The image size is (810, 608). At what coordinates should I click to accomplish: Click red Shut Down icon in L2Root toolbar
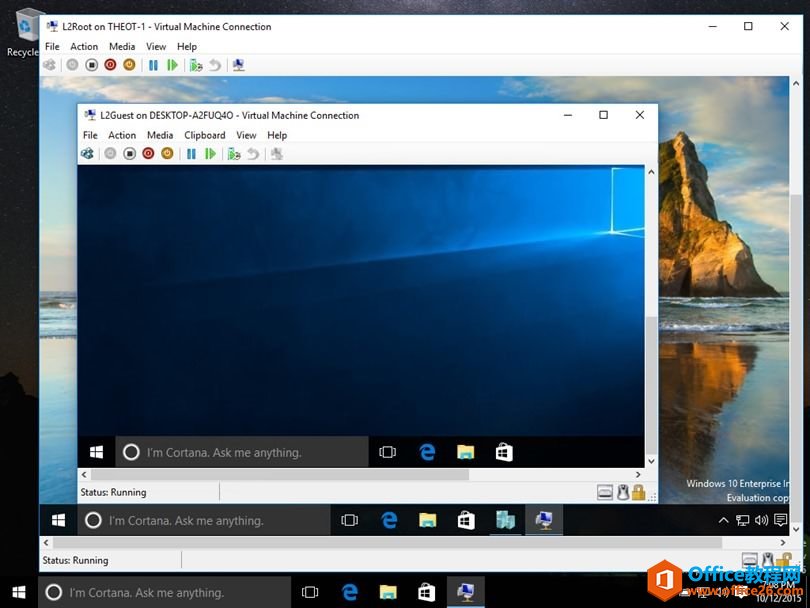(x=110, y=65)
